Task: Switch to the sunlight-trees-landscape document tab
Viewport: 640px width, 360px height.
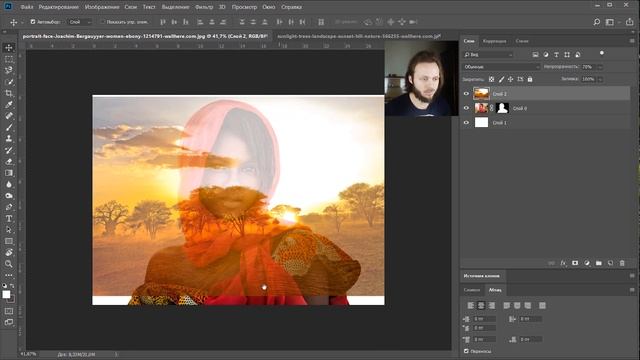Action: click(359, 36)
